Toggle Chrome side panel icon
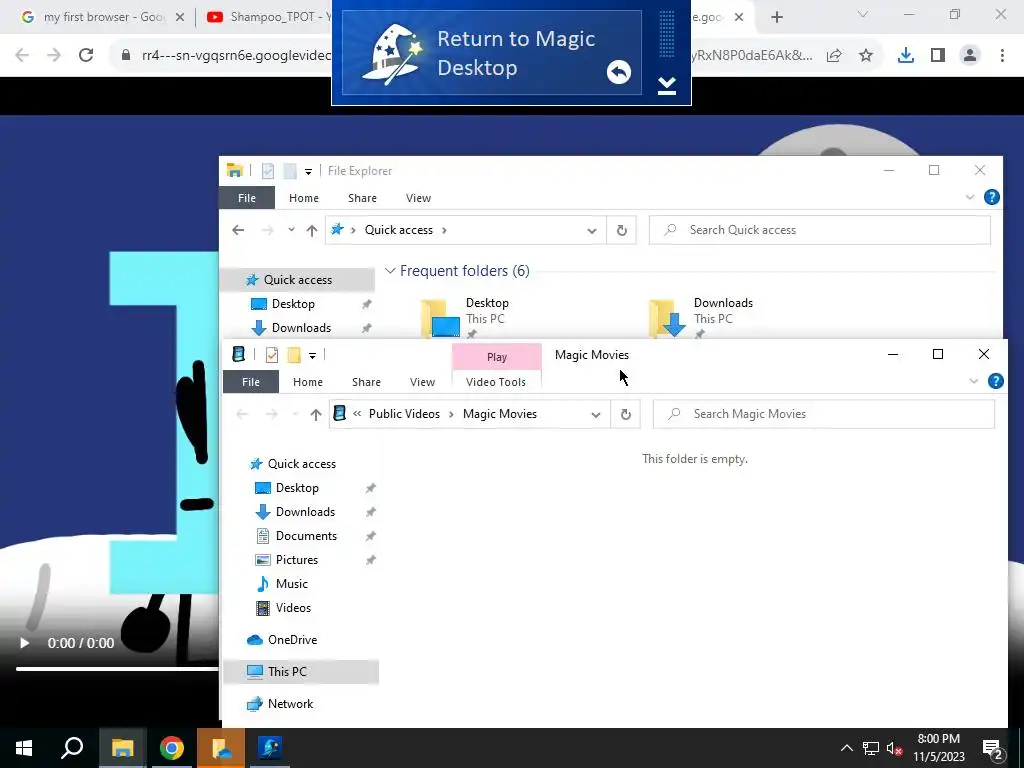The height and width of the screenshot is (768, 1024). click(938, 56)
